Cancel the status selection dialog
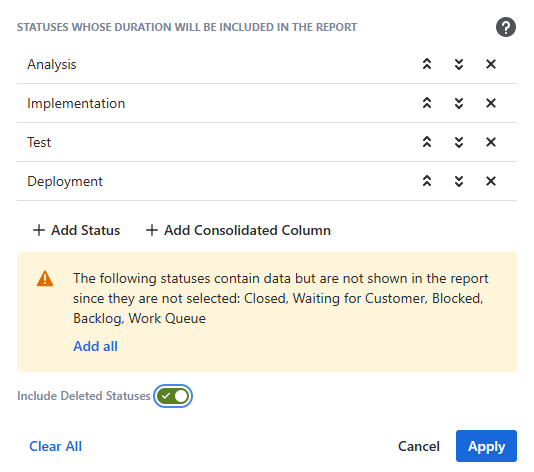The height and width of the screenshot is (472, 534). (419, 446)
